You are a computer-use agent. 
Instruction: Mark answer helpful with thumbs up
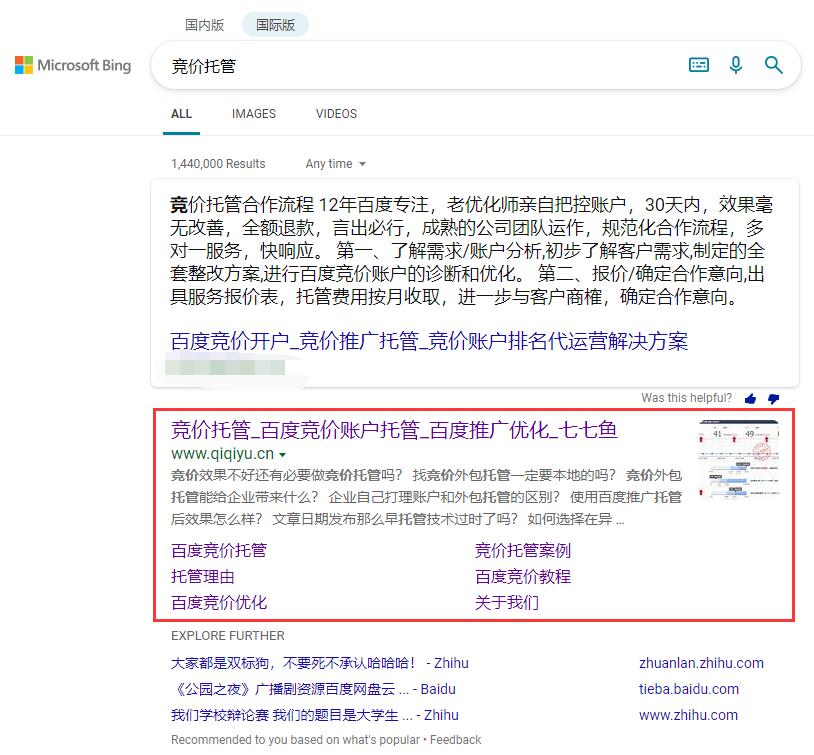pos(750,398)
